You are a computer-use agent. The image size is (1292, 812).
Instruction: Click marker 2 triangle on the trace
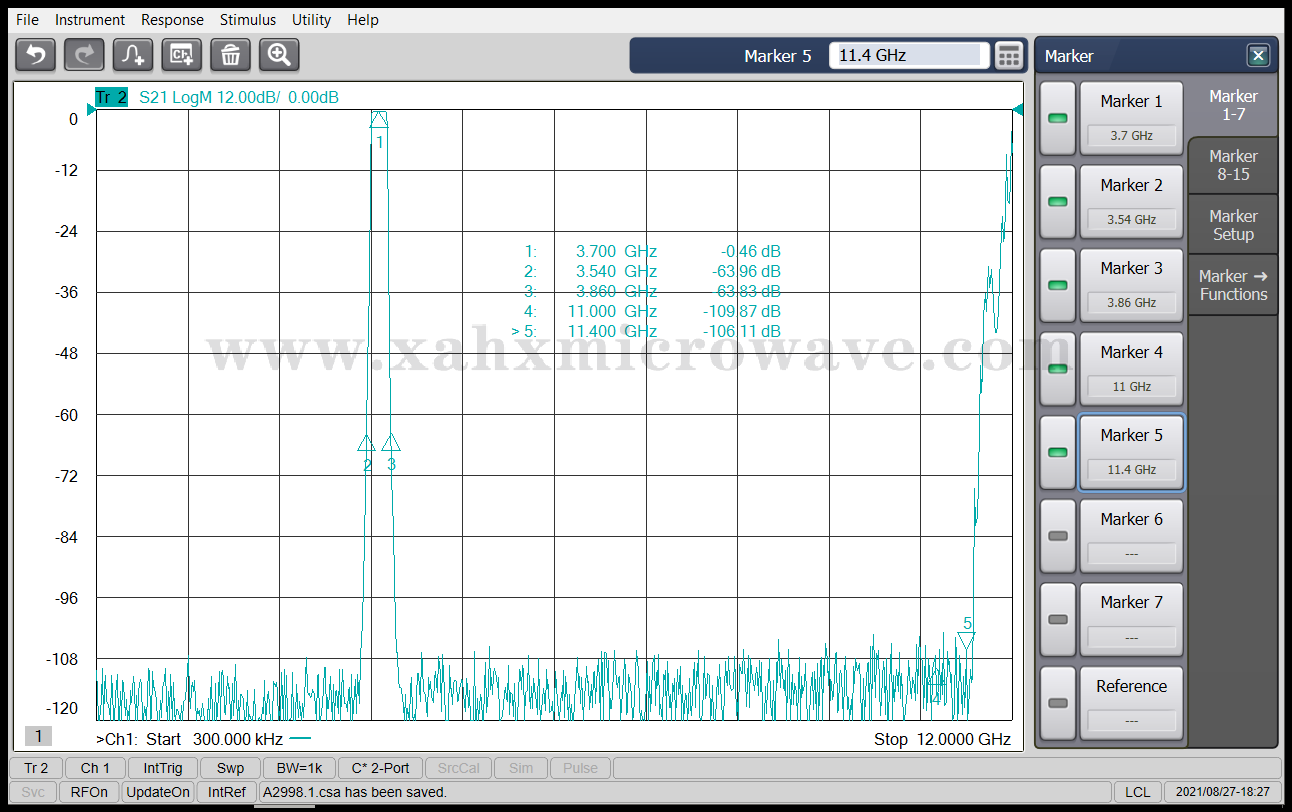(x=366, y=443)
